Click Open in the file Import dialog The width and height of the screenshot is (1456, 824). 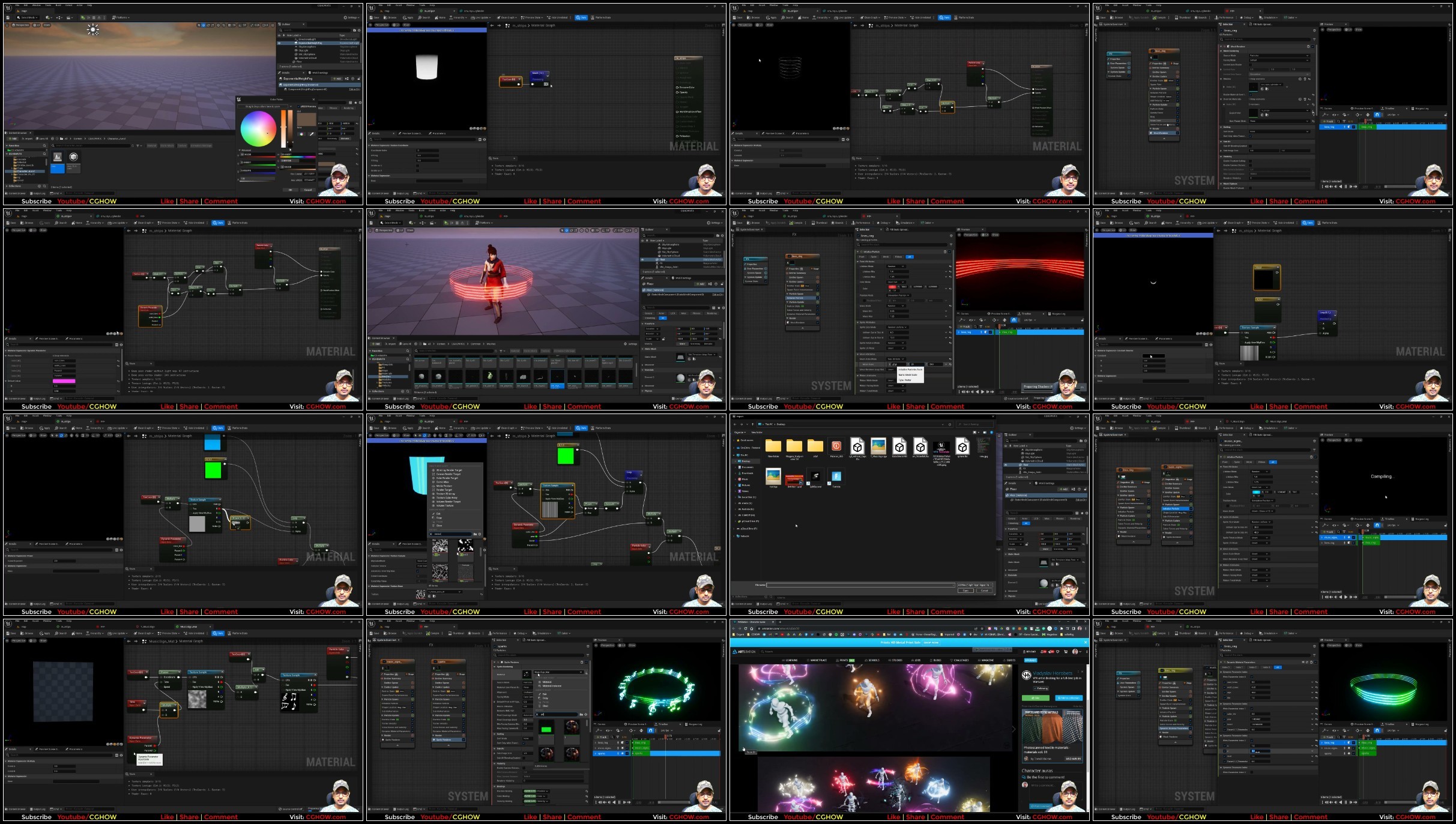(x=965, y=591)
